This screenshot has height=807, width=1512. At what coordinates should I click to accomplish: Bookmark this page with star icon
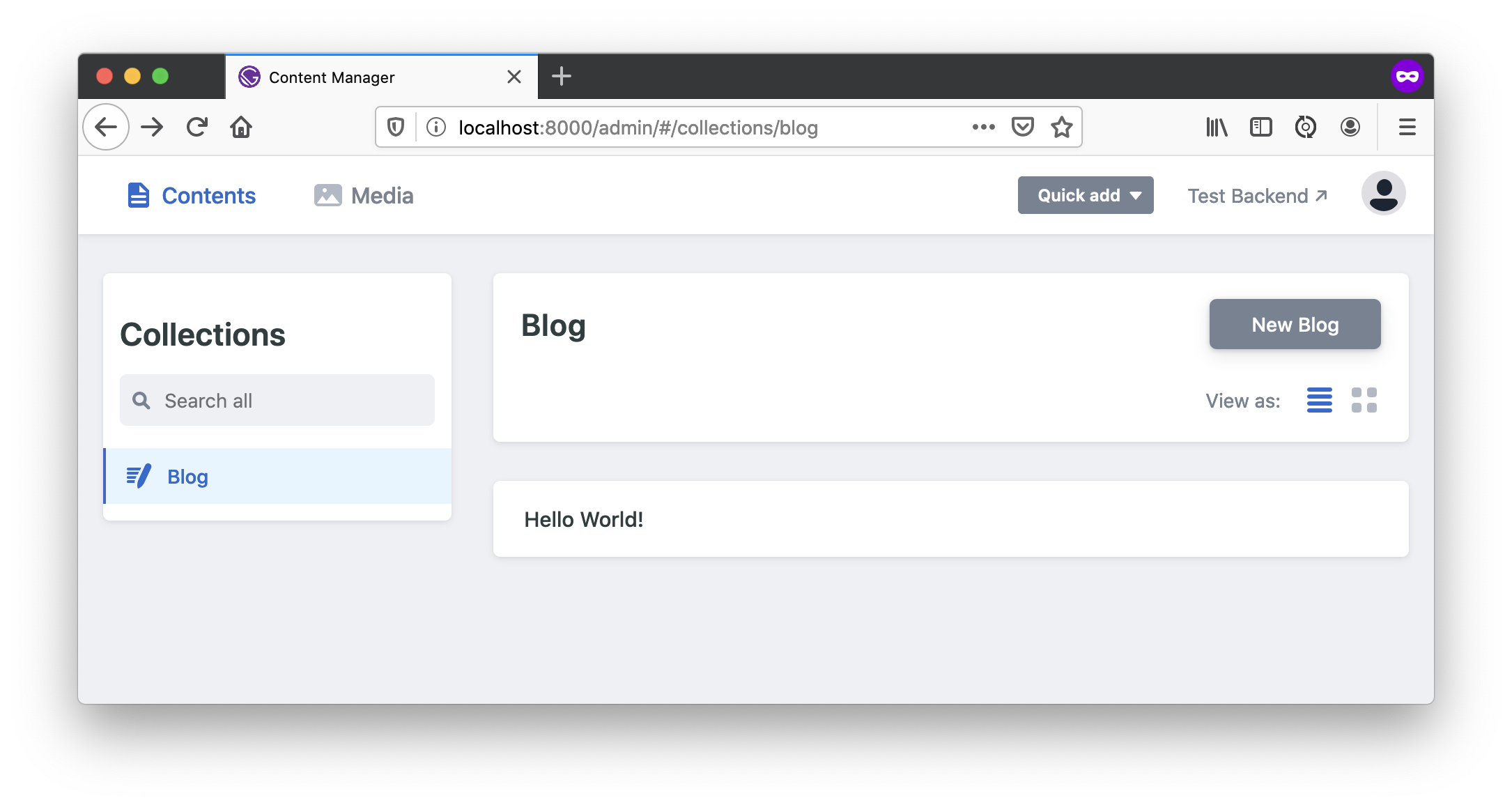pyautogui.click(x=1061, y=127)
